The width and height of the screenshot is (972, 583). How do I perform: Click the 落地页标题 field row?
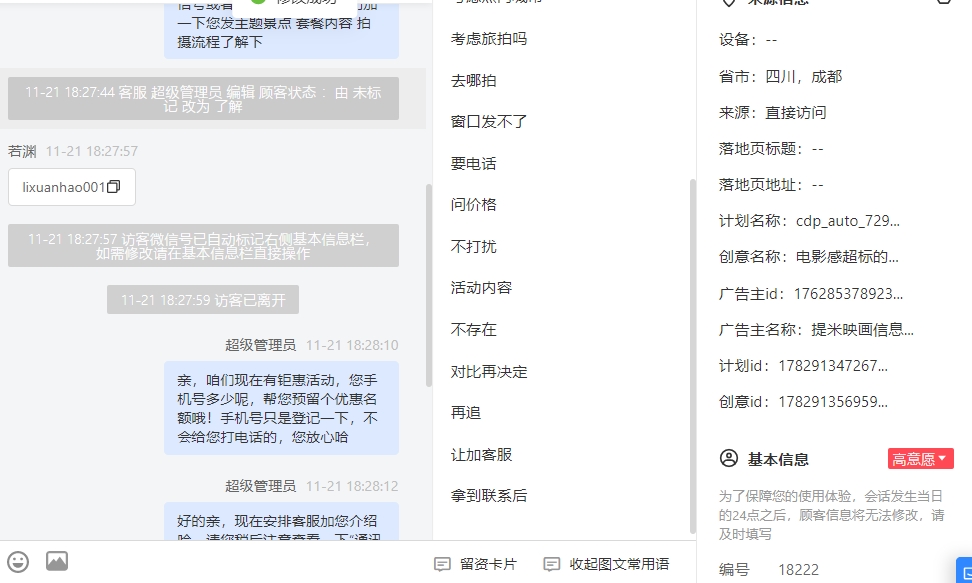click(x=771, y=148)
